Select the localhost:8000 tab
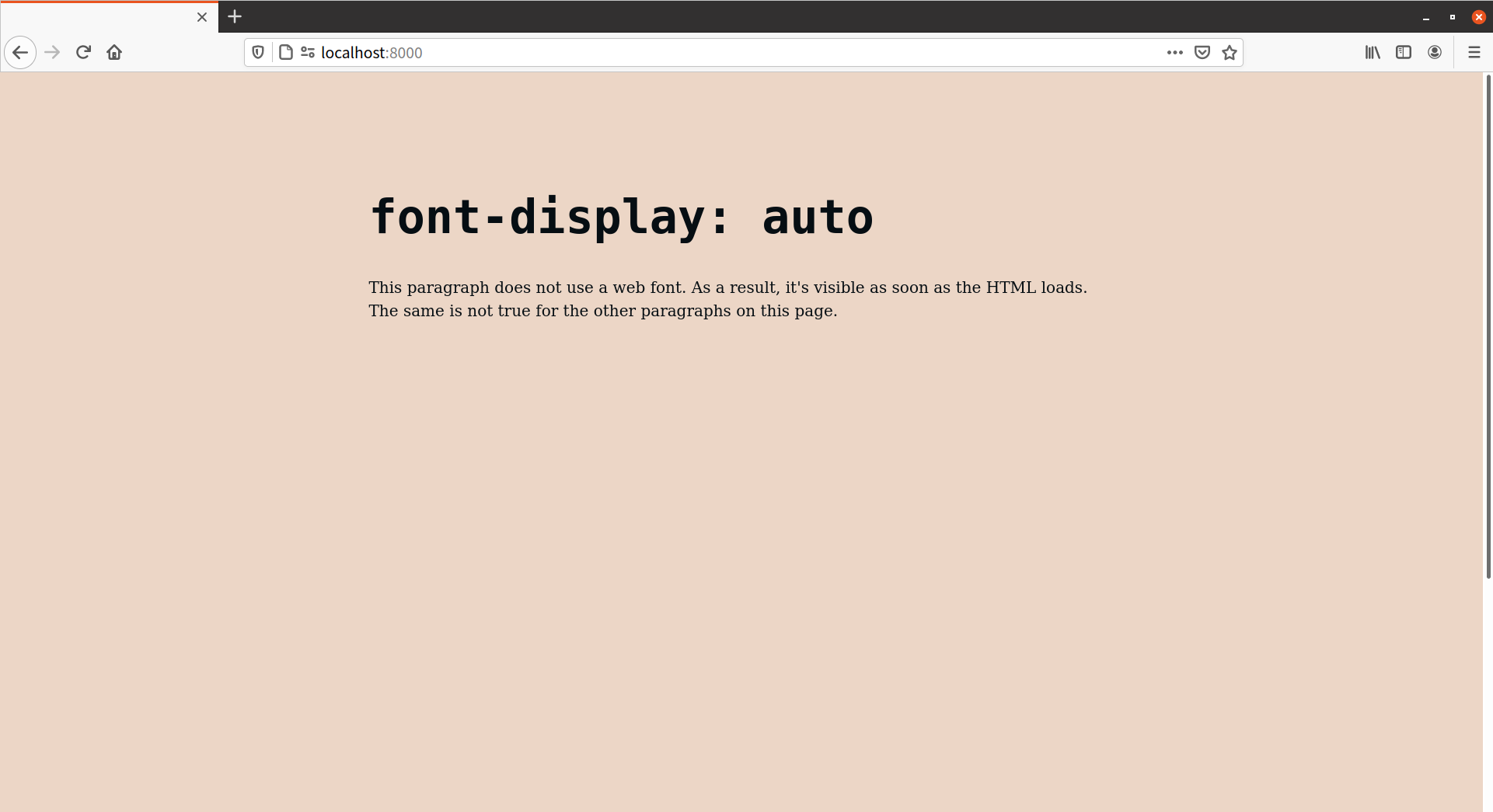Viewport: 1493px width, 812px height. coord(101,16)
